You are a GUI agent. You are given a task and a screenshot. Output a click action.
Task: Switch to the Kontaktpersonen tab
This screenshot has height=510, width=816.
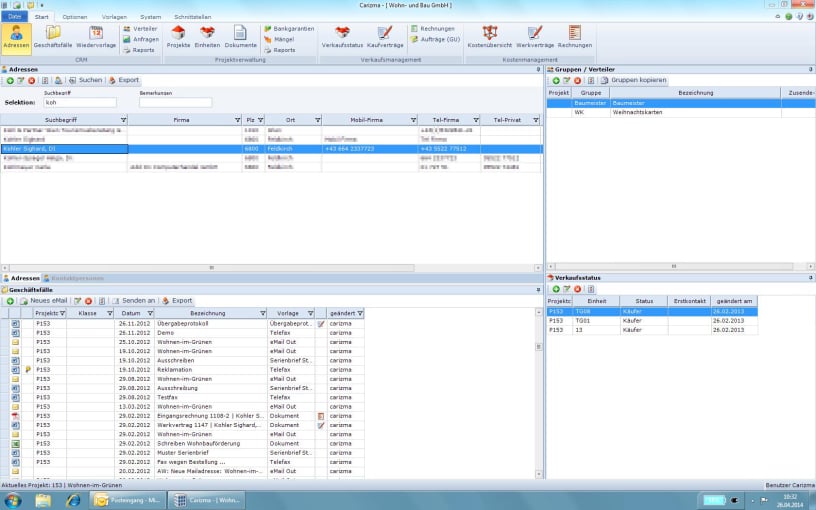pyautogui.click(x=76, y=278)
